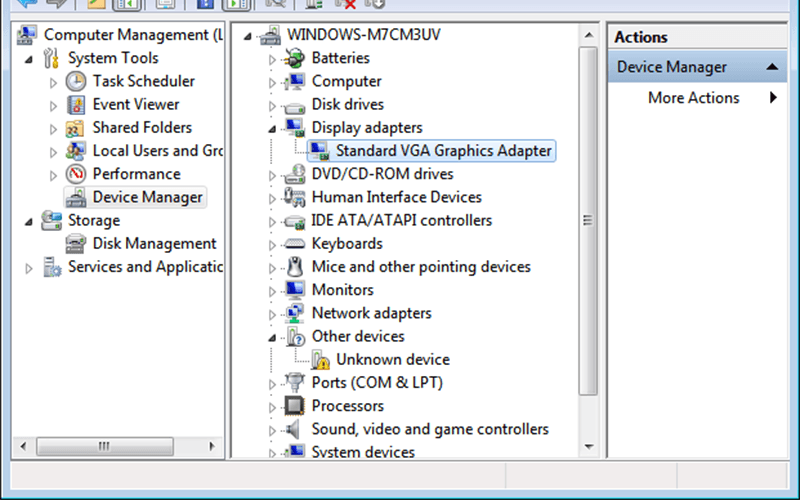Screen dimensions: 800x500
Task: Click the Disk Management icon
Action: 76,244
